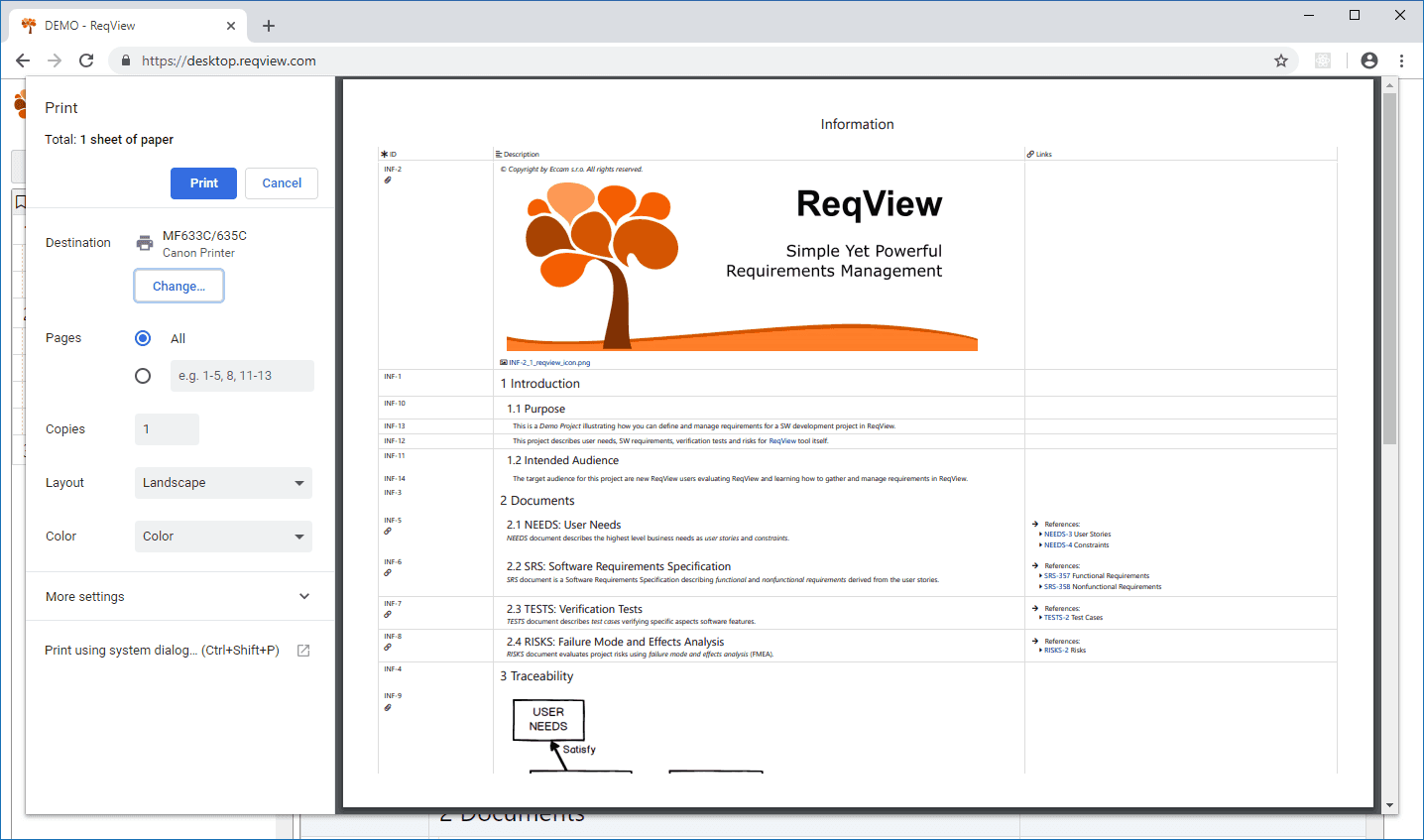Click the Links column chain icon
This screenshot has height=840, width=1424.
pyautogui.click(x=1031, y=154)
